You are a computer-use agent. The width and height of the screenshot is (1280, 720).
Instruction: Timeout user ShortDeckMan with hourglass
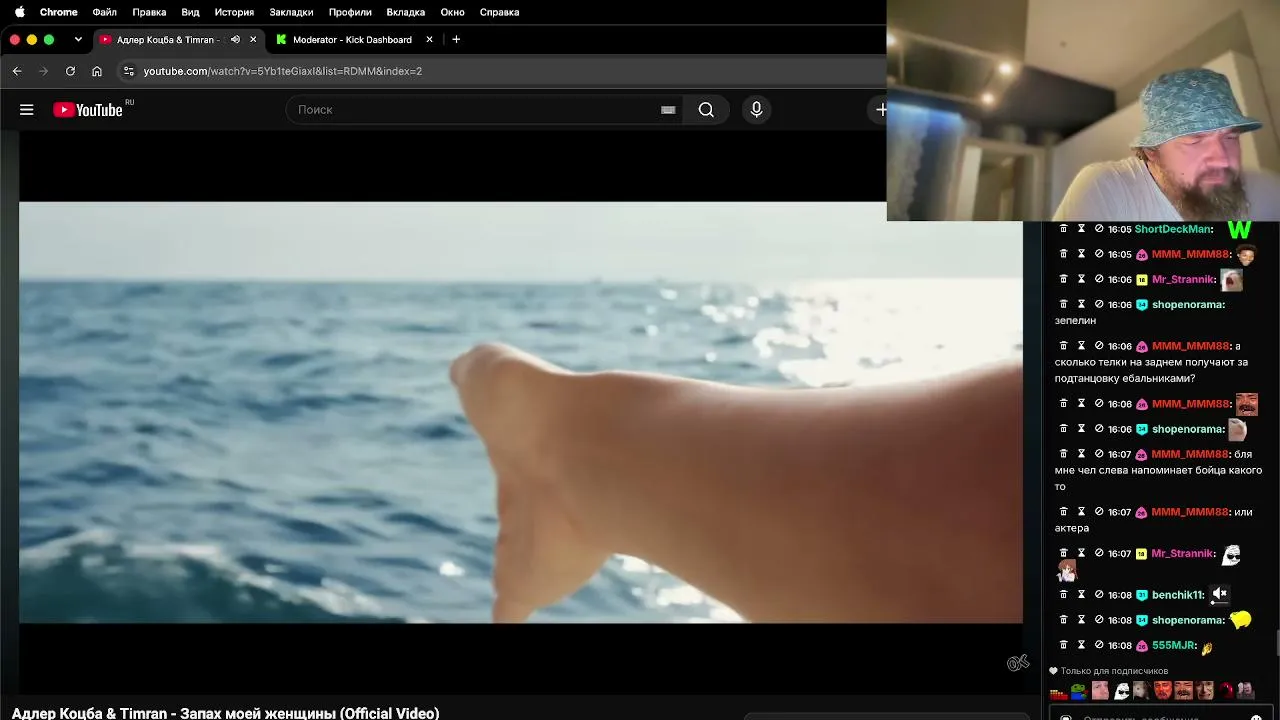point(1081,229)
